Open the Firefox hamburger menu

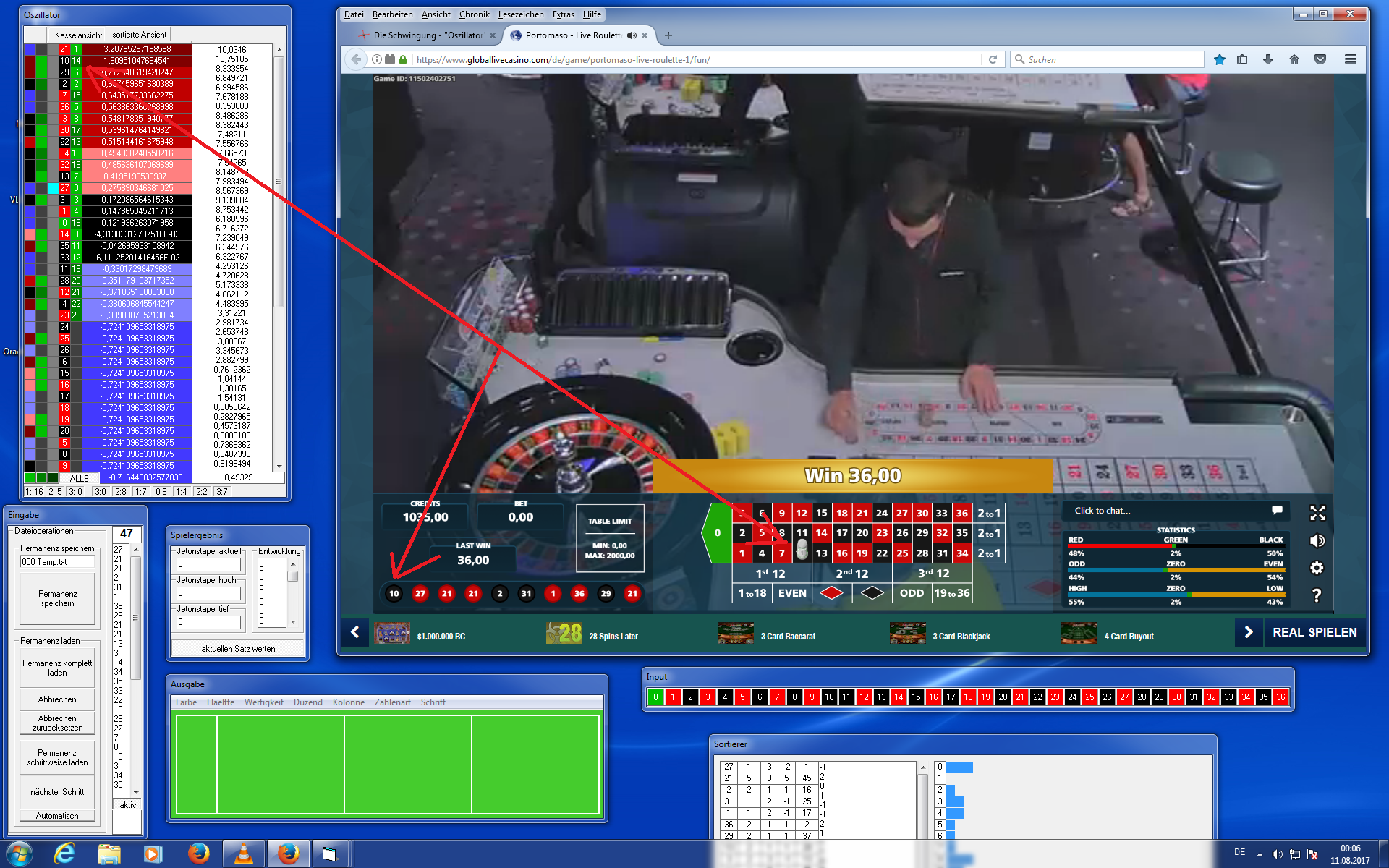1351,59
